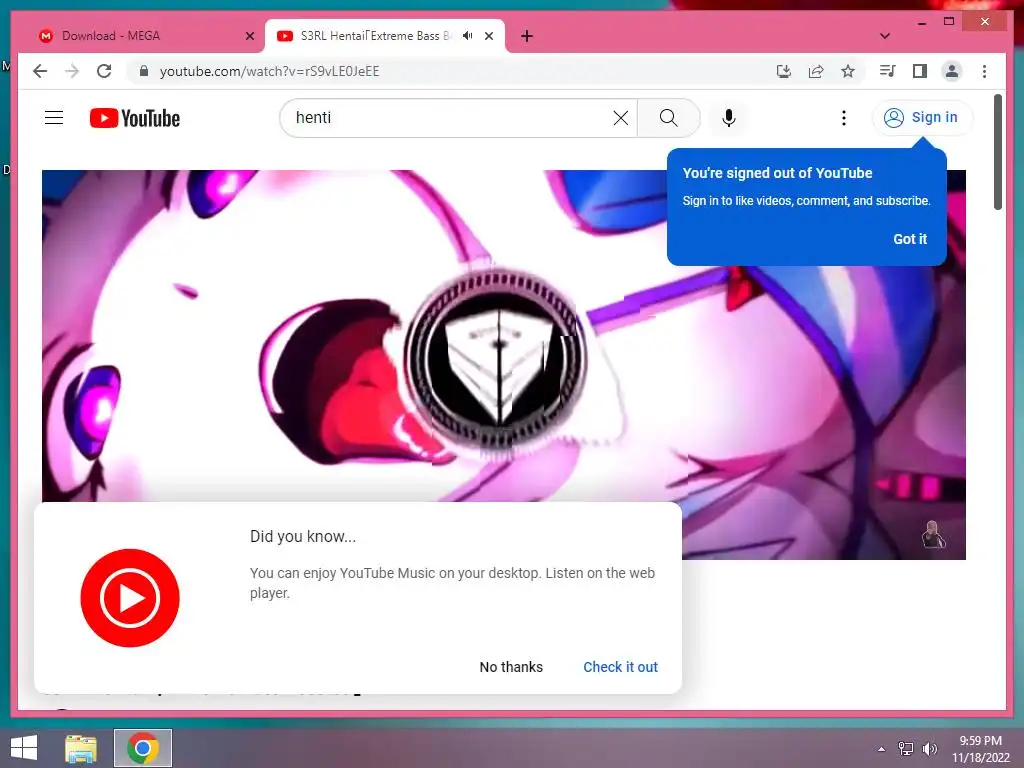Click the page vertical scrollbar thumb
The image size is (1024, 768).
998,152
